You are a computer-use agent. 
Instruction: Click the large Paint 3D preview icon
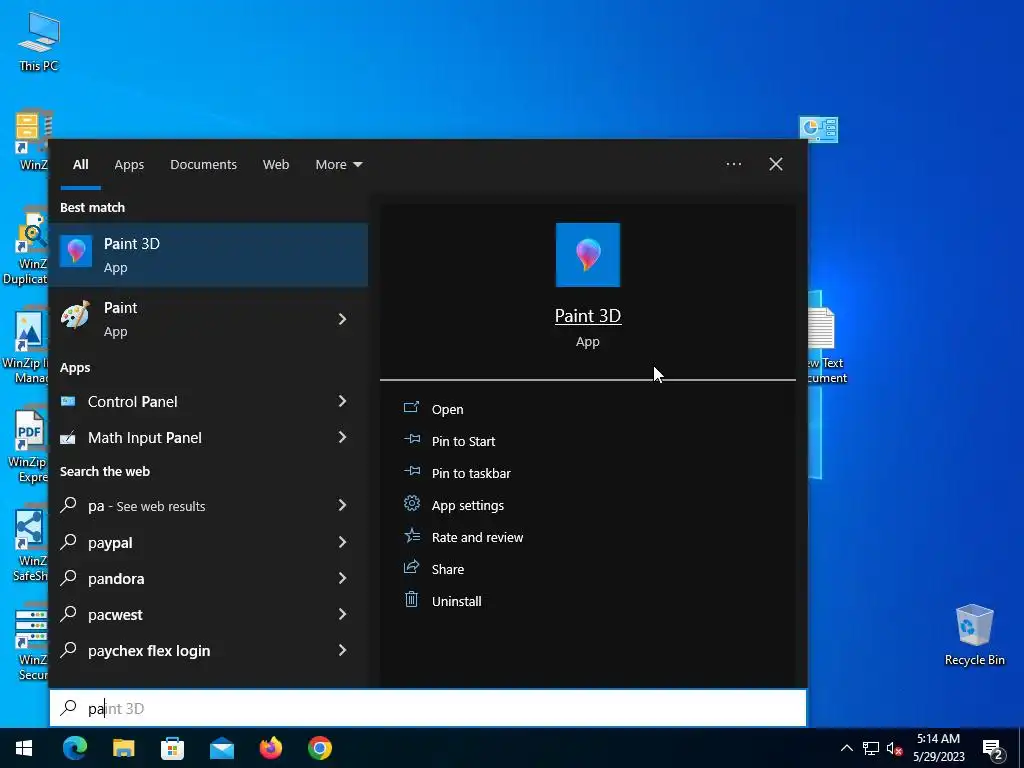click(588, 255)
